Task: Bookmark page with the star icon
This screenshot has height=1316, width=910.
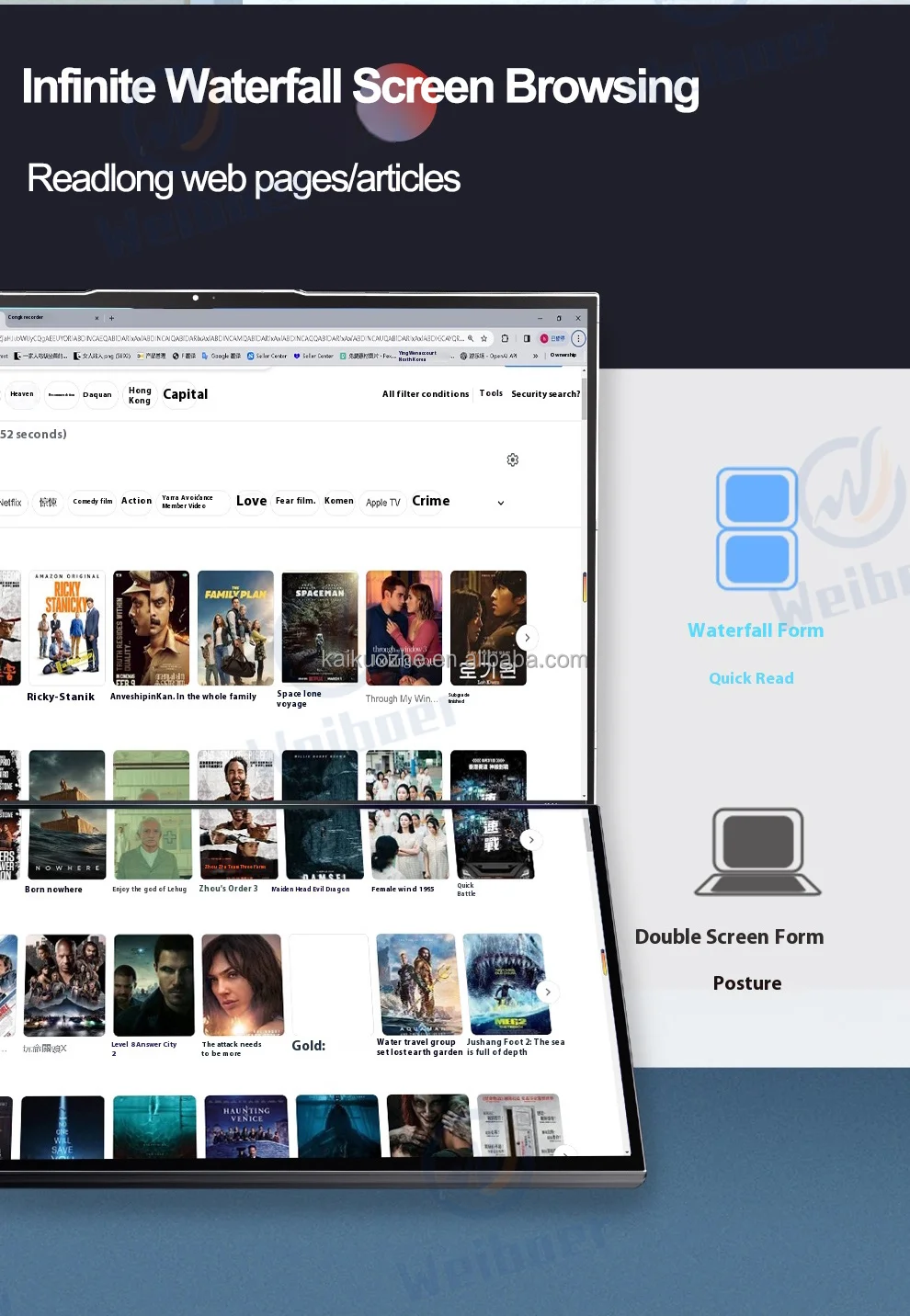Action: click(484, 338)
